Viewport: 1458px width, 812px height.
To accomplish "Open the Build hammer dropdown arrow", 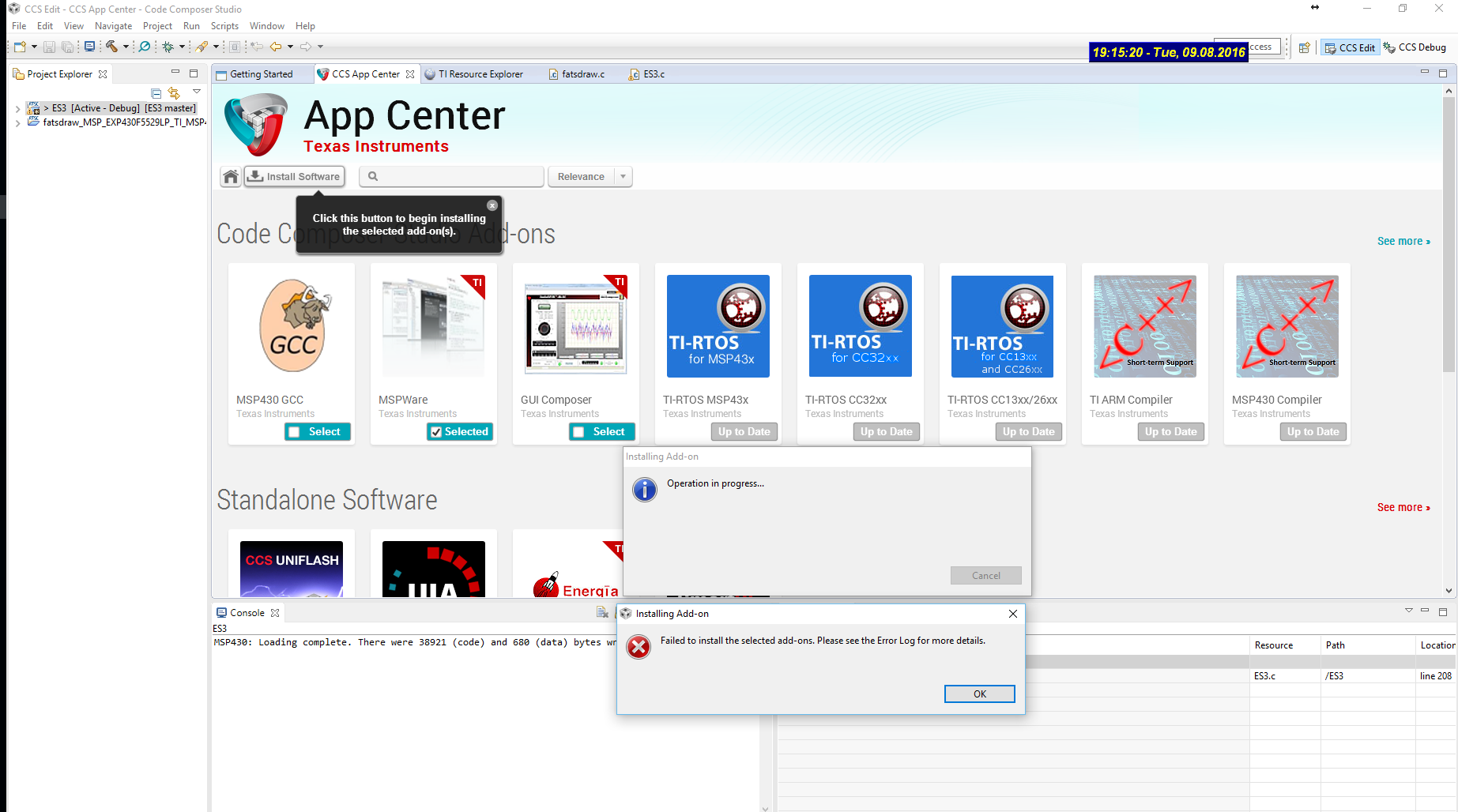I will [126, 47].
